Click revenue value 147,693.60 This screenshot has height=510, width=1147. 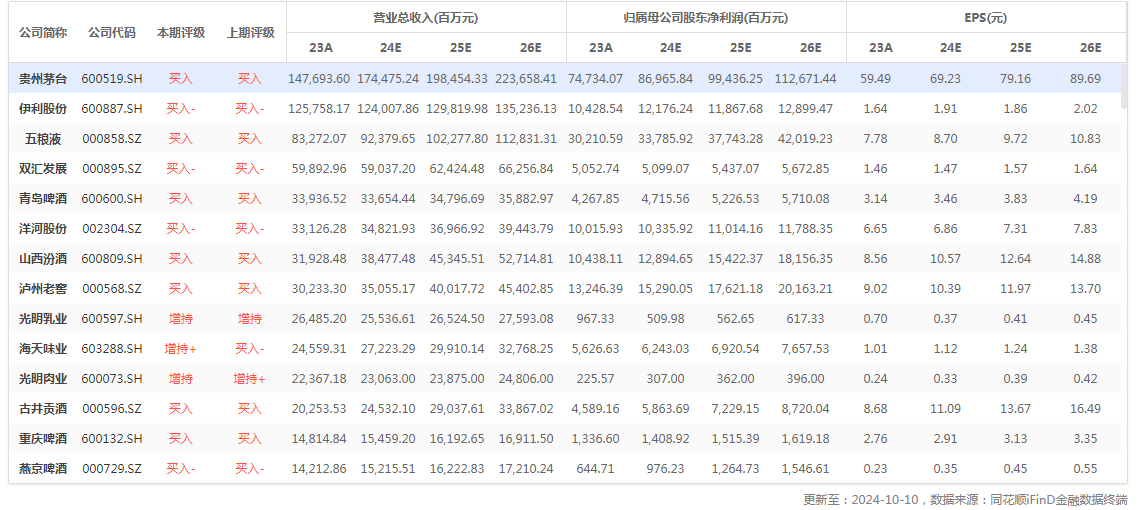319,78
